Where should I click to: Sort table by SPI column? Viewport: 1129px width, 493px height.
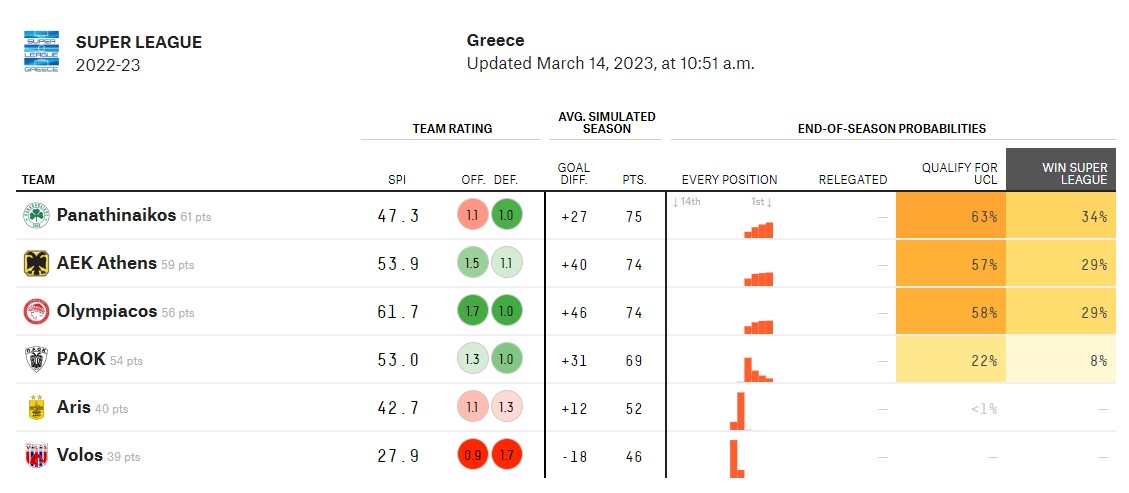(397, 180)
